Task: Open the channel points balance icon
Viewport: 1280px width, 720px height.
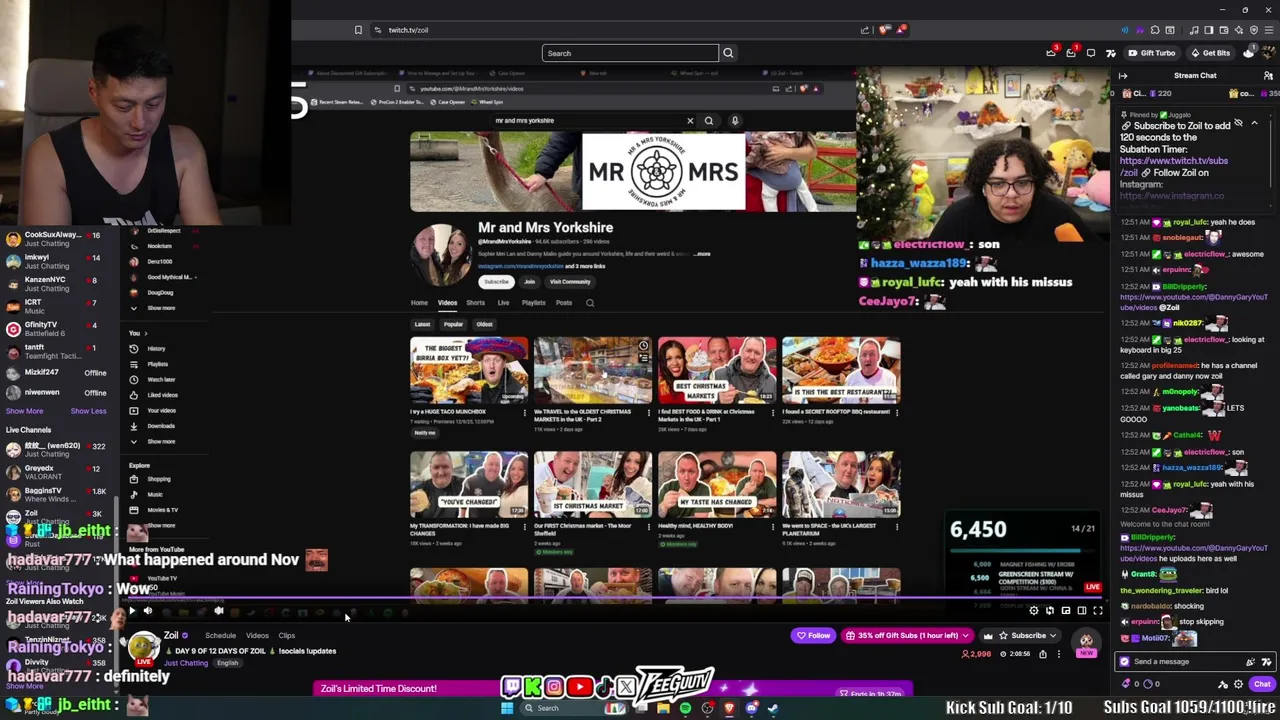Action: 1146,684
